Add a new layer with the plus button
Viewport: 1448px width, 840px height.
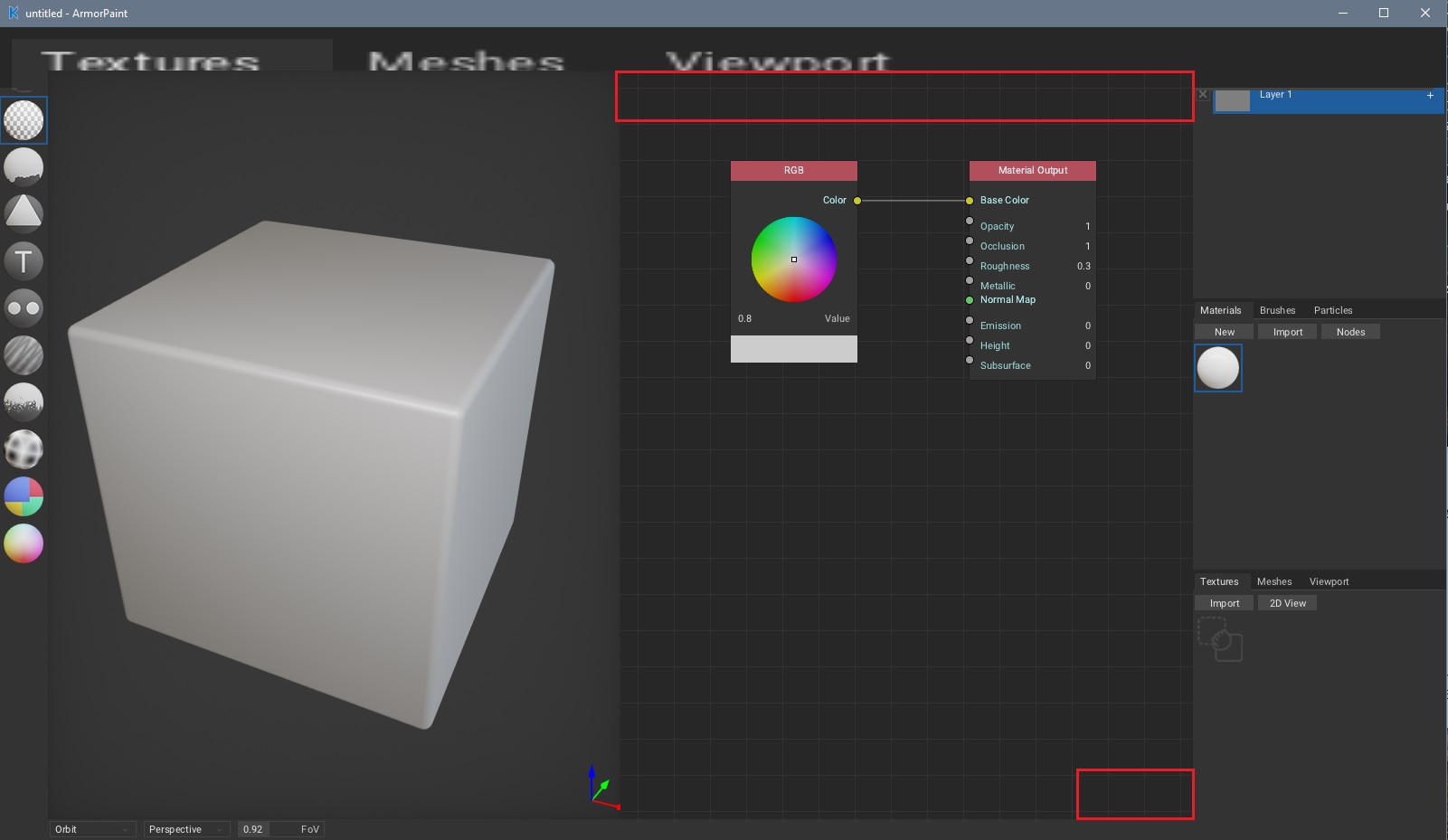click(x=1429, y=94)
